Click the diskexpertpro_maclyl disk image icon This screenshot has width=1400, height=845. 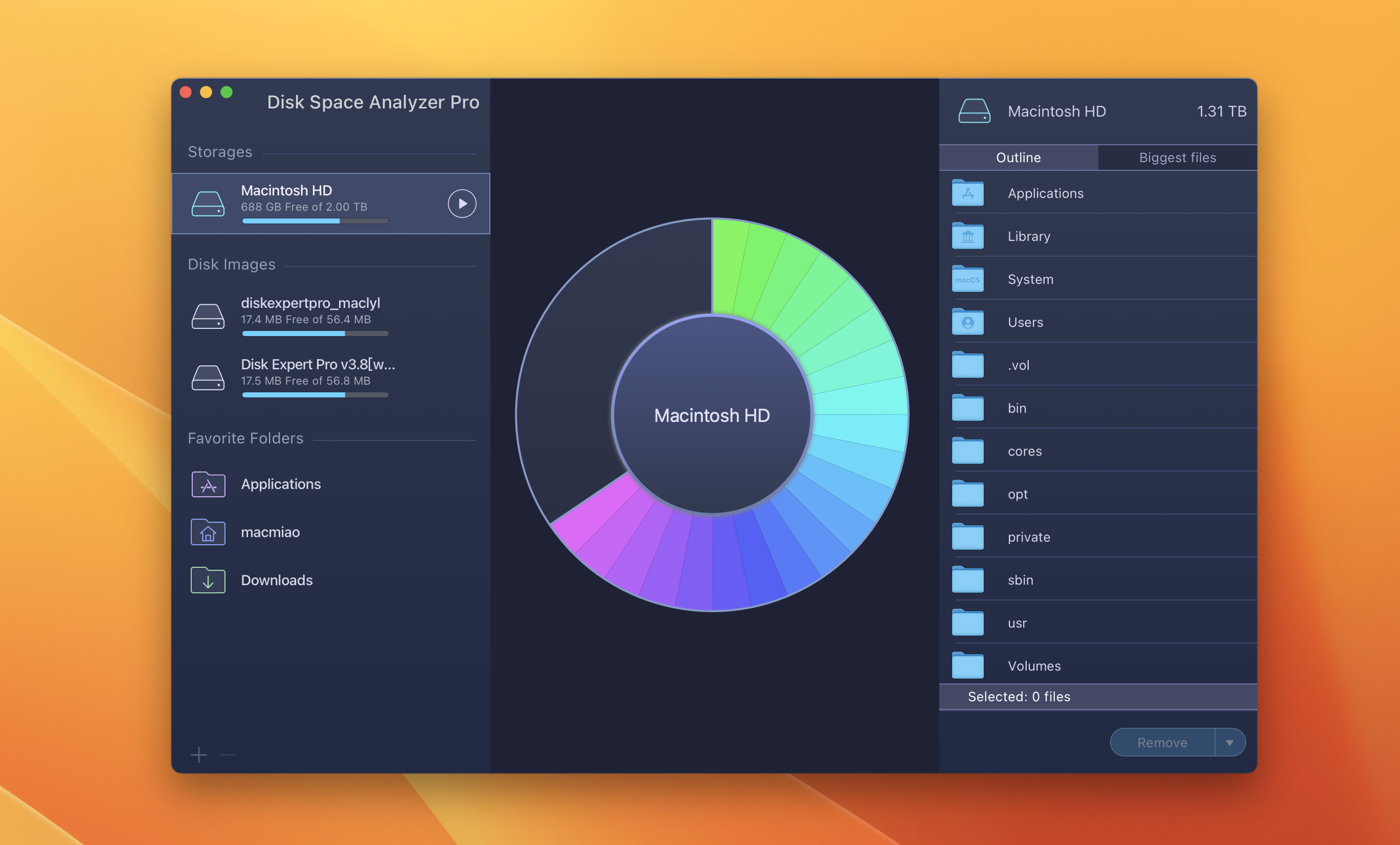click(x=208, y=316)
